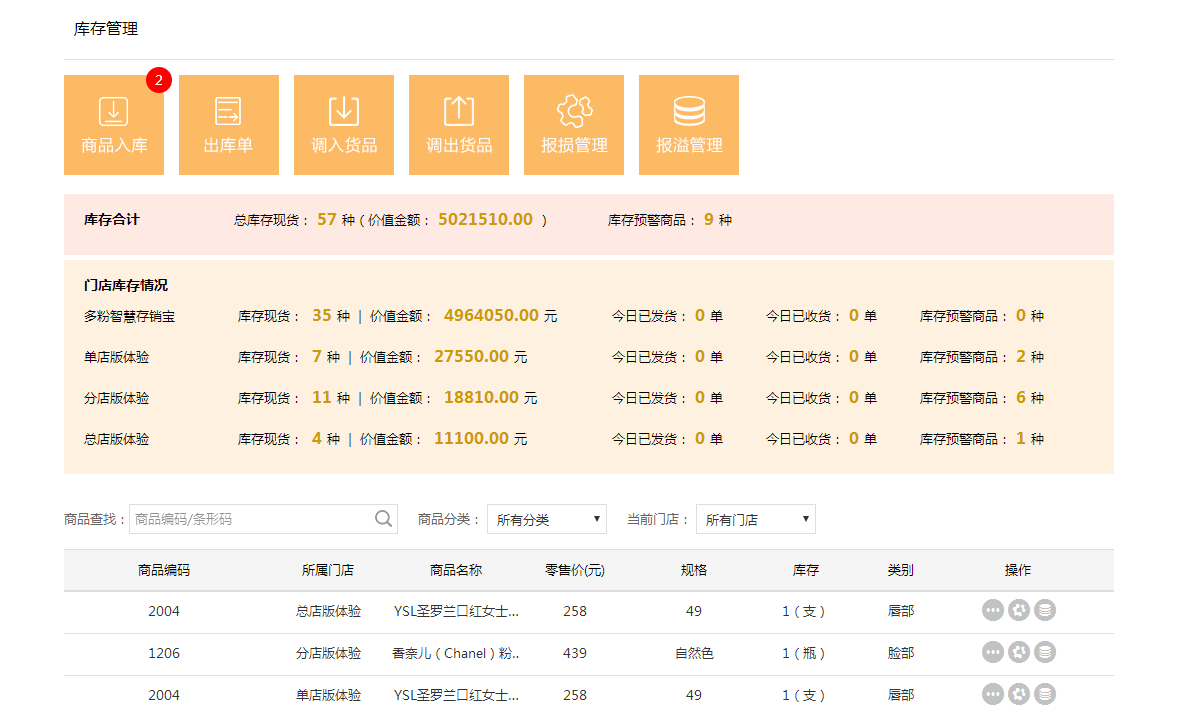The image size is (1180, 716).
Task: Open more options for the 1206 row
Action: pyautogui.click(x=993, y=652)
